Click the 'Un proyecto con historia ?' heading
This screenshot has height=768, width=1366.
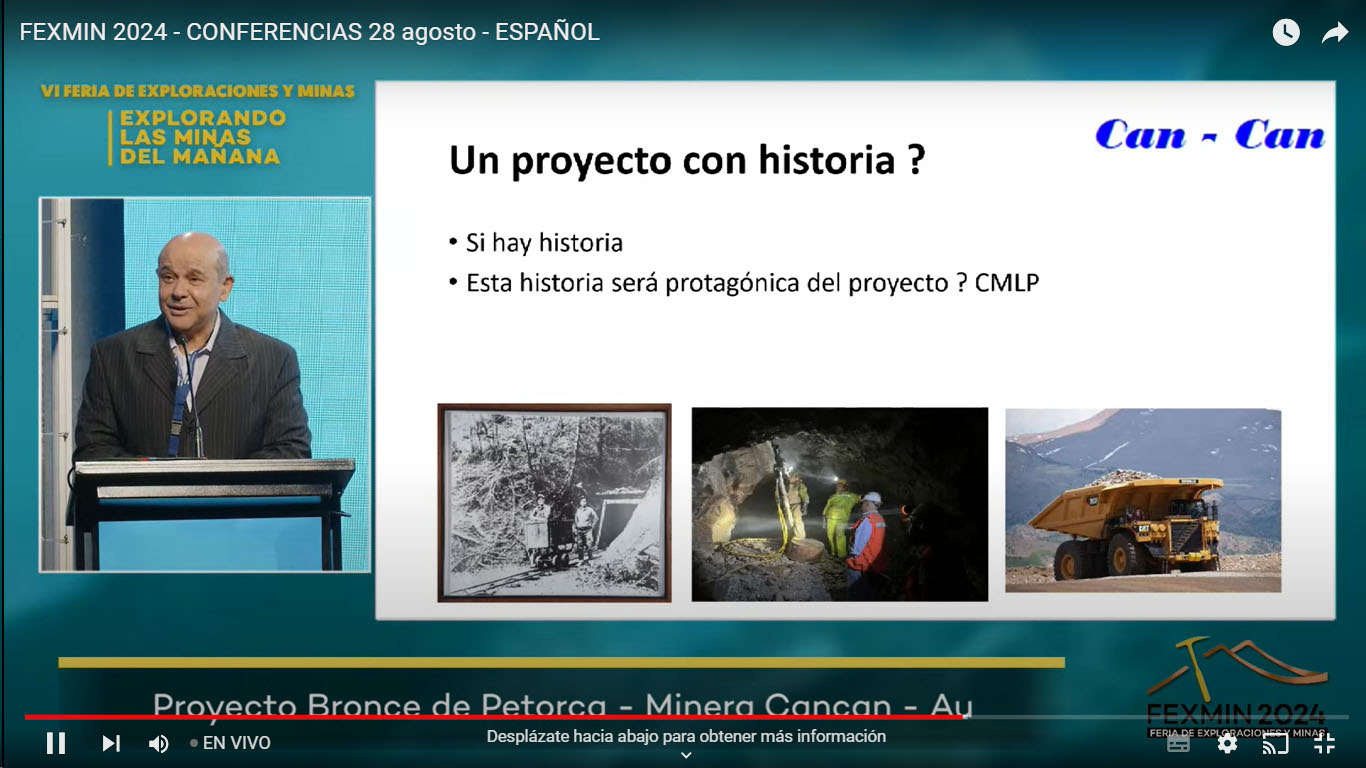[x=686, y=161]
